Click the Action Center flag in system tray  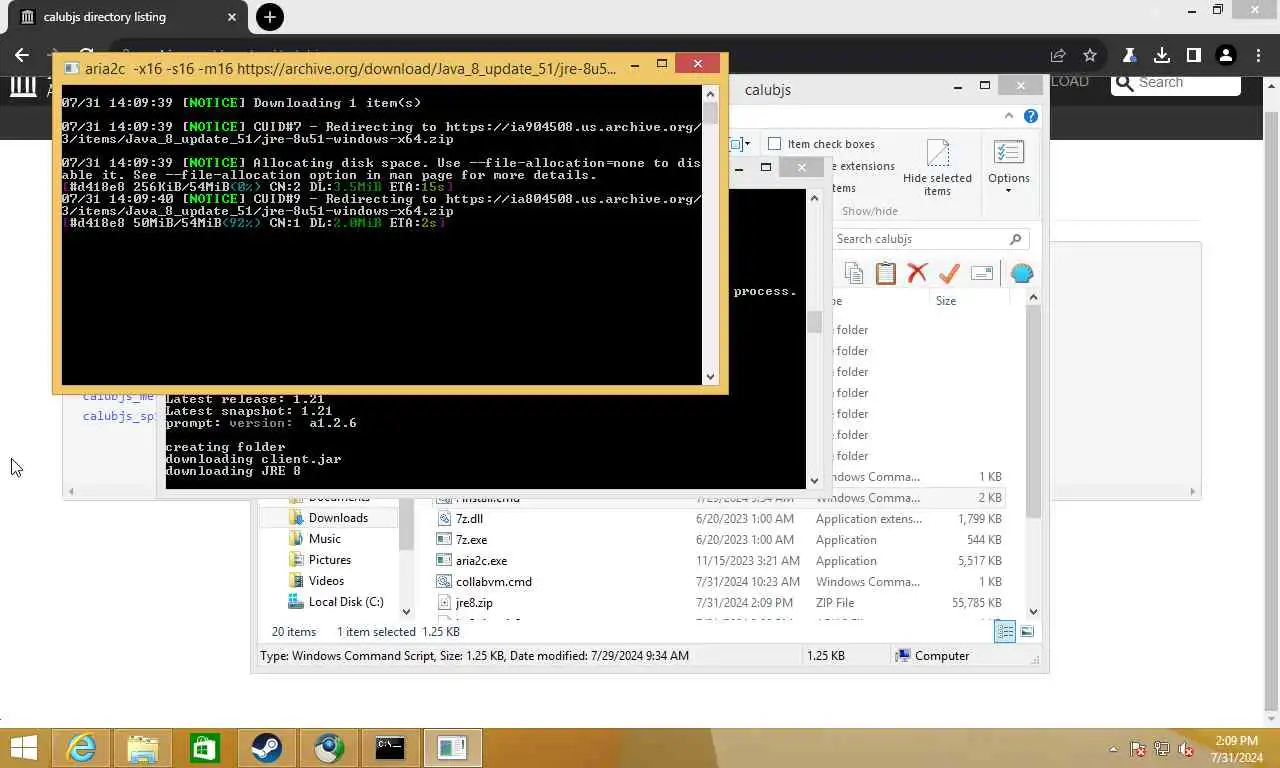pyautogui.click(x=1138, y=749)
